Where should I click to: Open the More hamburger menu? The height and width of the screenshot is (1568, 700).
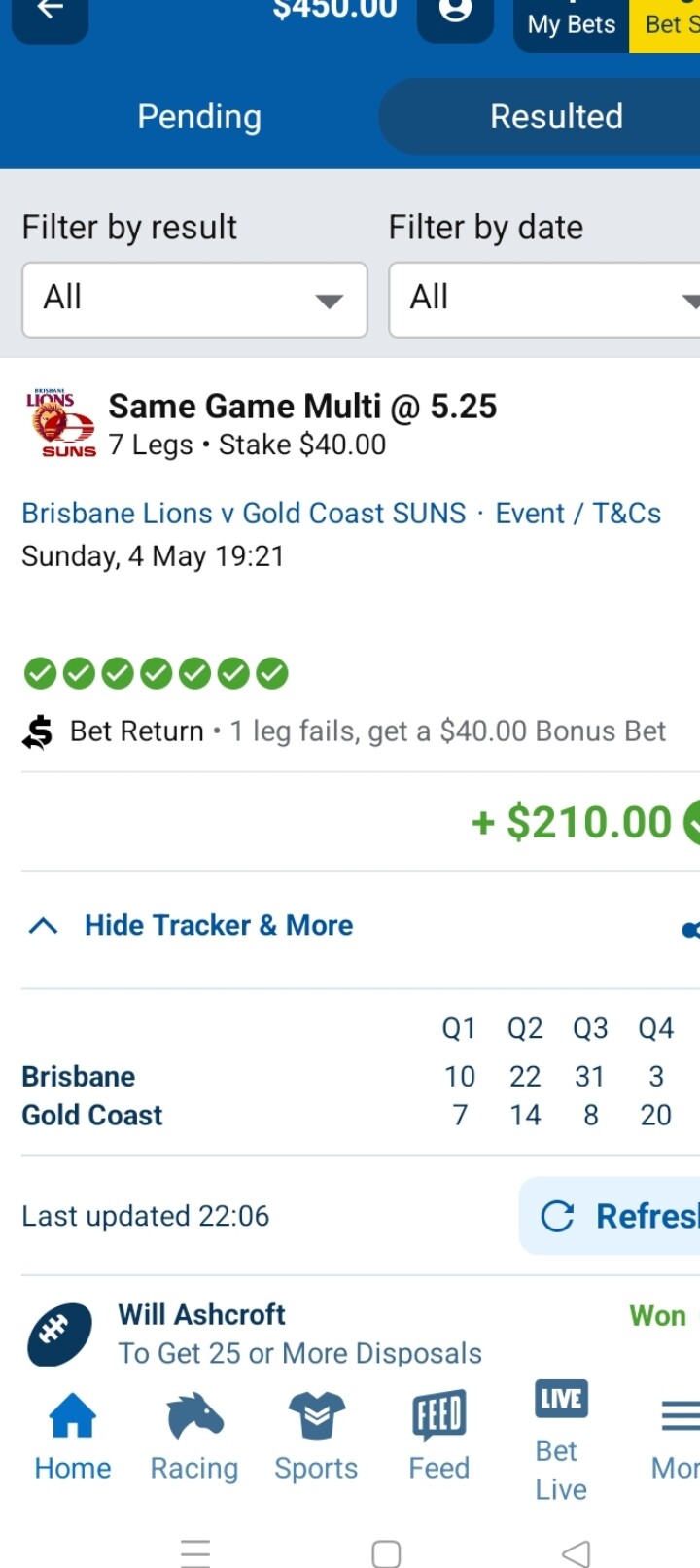pyautogui.click(x=681, y=1415)
